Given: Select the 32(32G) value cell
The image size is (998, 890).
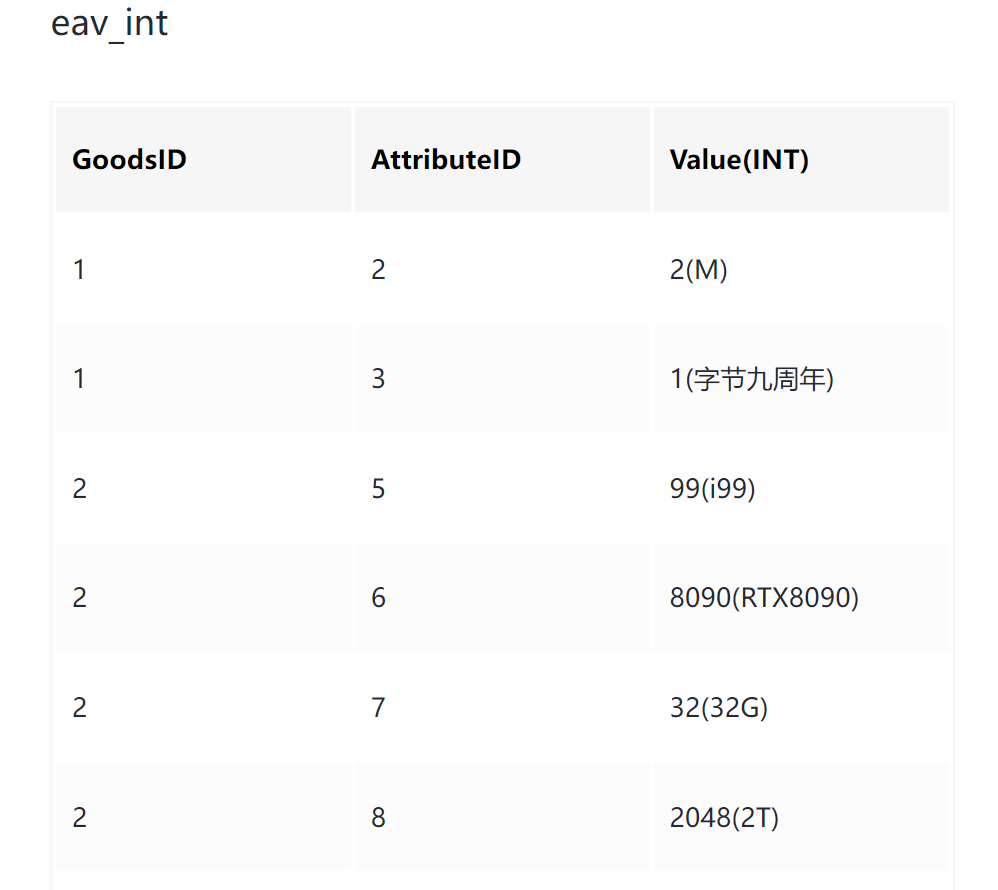Looking at the screenshot, I should tap(719, 708).
